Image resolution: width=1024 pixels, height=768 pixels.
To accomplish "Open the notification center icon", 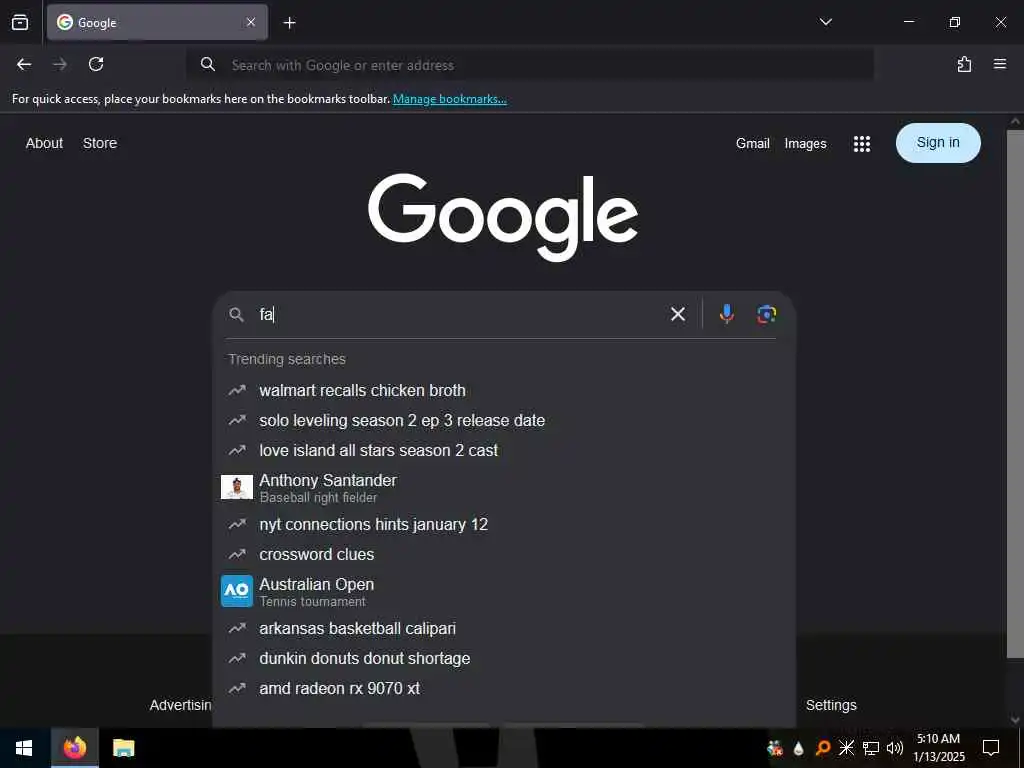I will (991, 748).
